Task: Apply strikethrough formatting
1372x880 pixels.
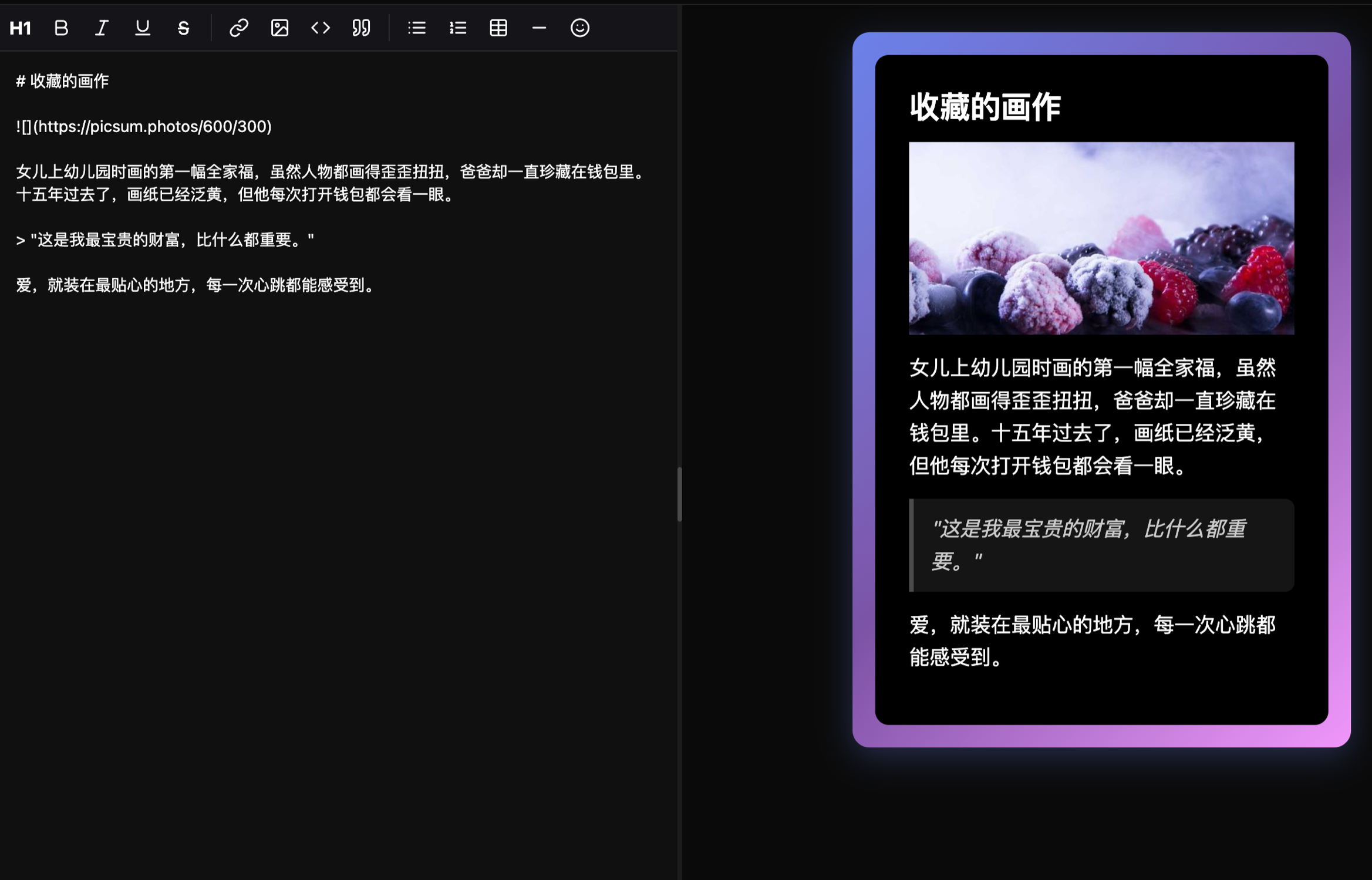Action: pos(183,28)
